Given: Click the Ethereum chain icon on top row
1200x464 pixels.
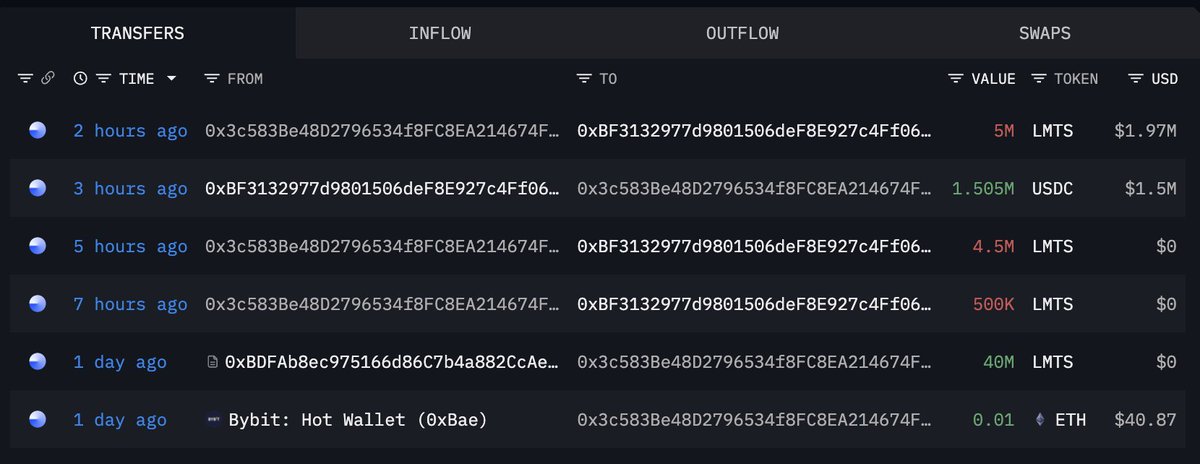Looking at the screenshot, I should (38, 130).
